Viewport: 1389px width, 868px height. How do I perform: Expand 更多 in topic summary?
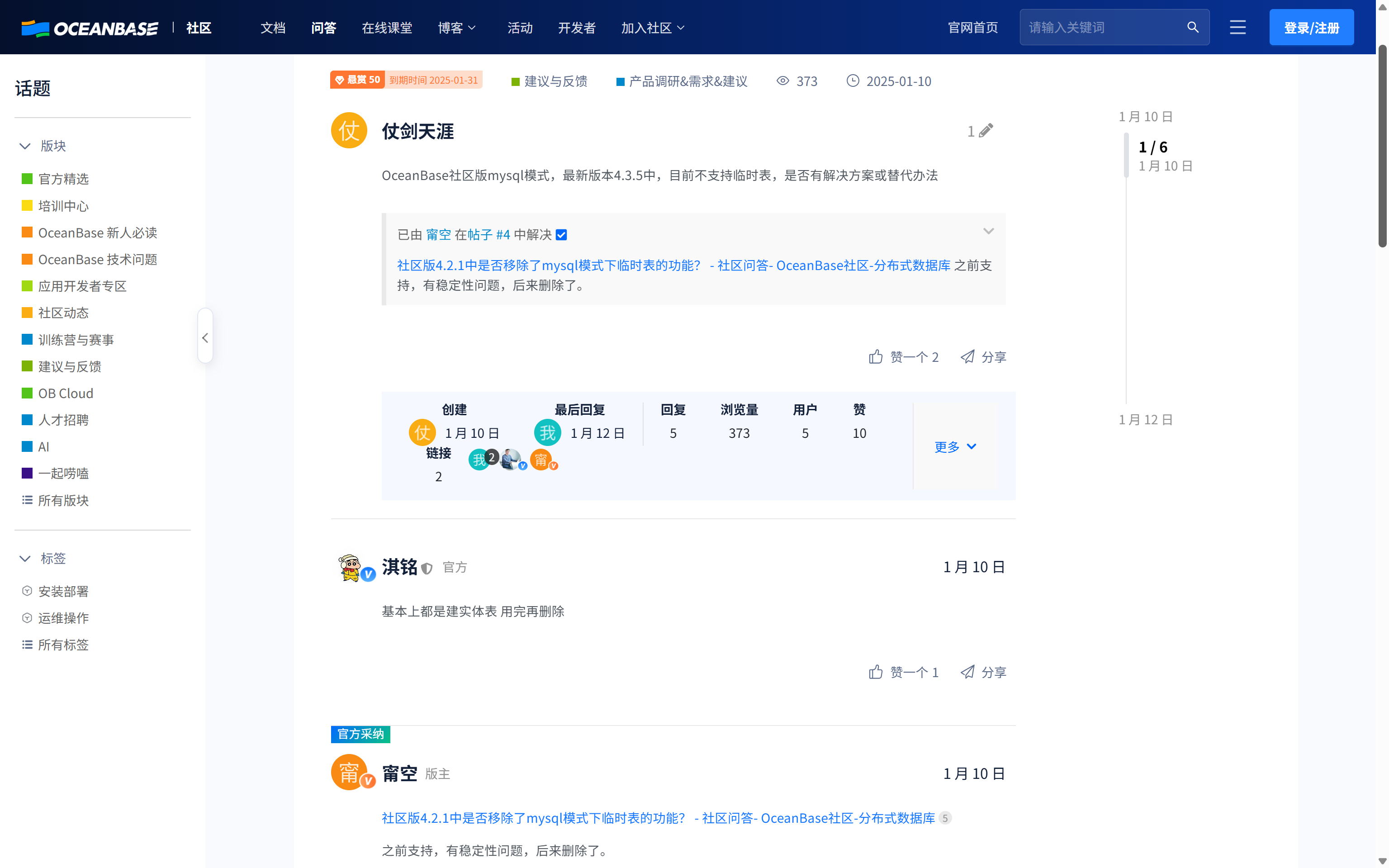[x=955, y=446]
